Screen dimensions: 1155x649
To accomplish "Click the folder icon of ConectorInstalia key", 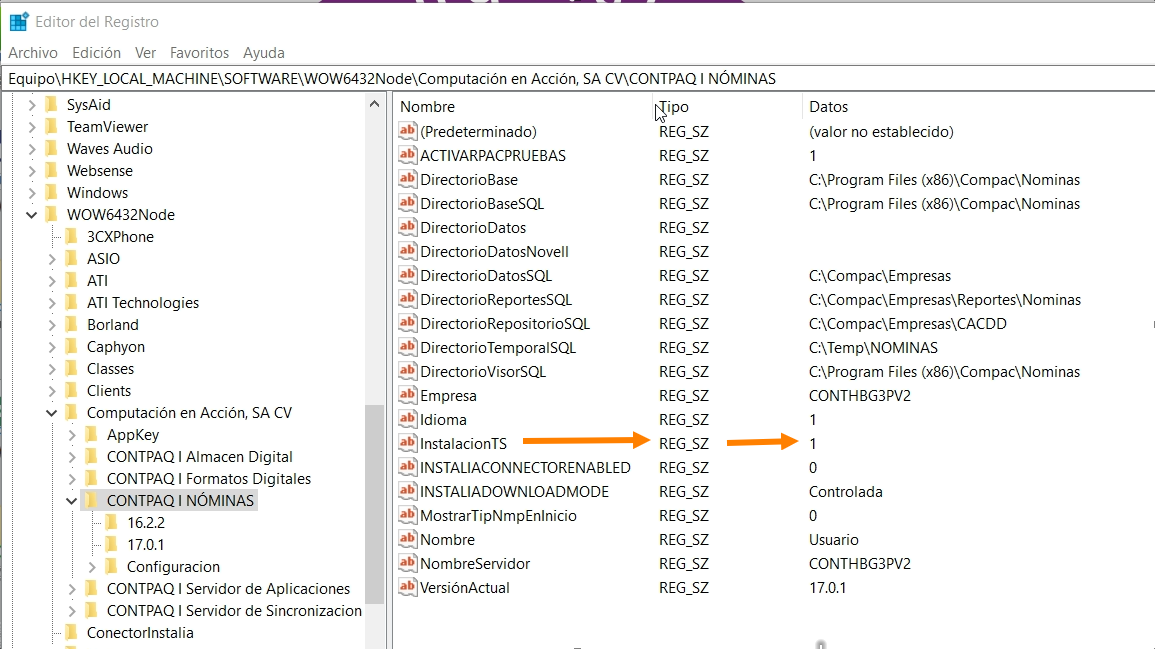I will click(71, 633).
